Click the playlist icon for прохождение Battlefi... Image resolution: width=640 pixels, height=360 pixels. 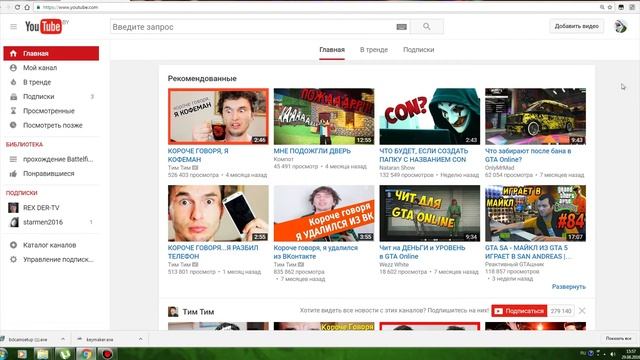pos(13,159)
